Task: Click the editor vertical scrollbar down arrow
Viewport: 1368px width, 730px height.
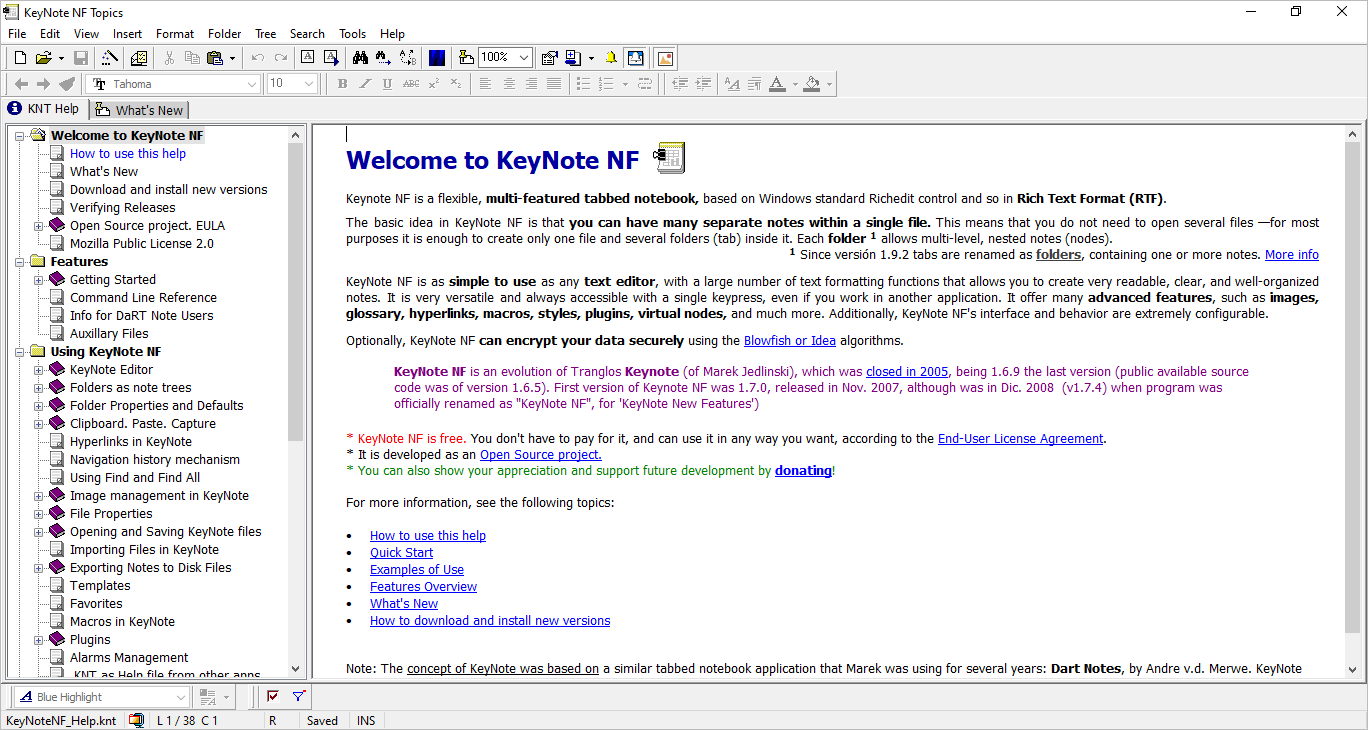Action: (x=1352, y=669)
